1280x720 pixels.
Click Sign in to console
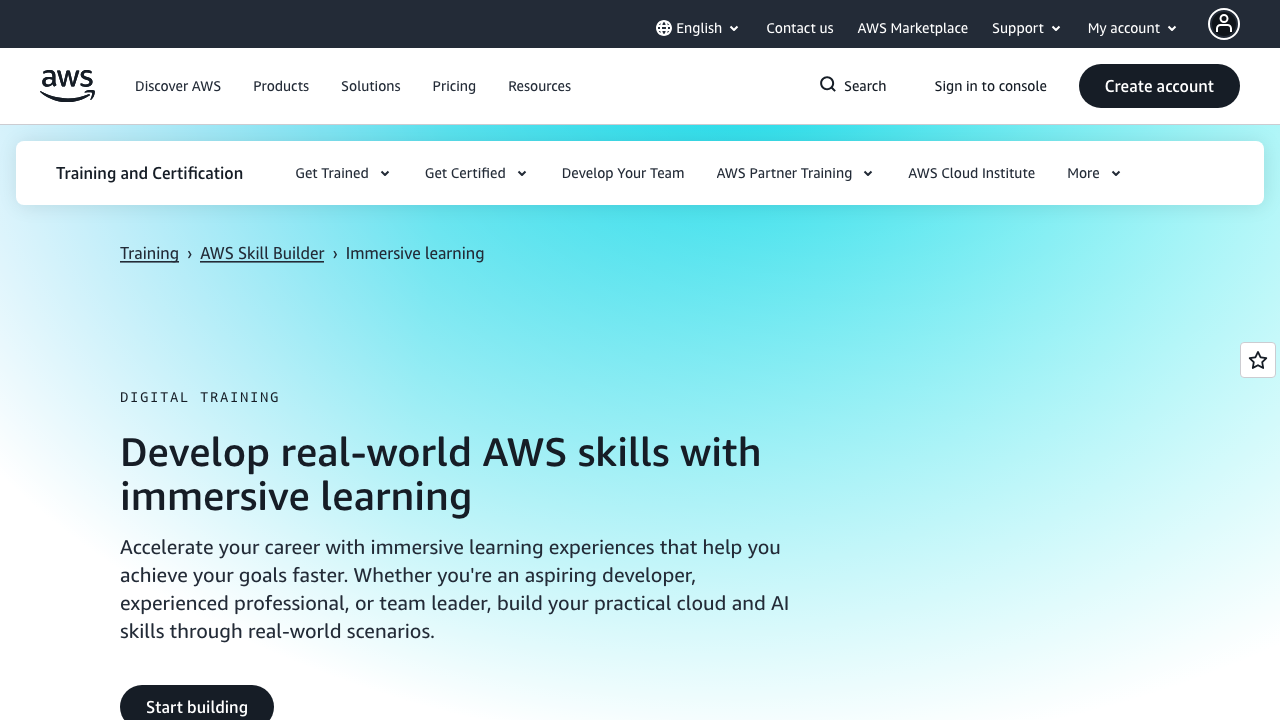991,86
